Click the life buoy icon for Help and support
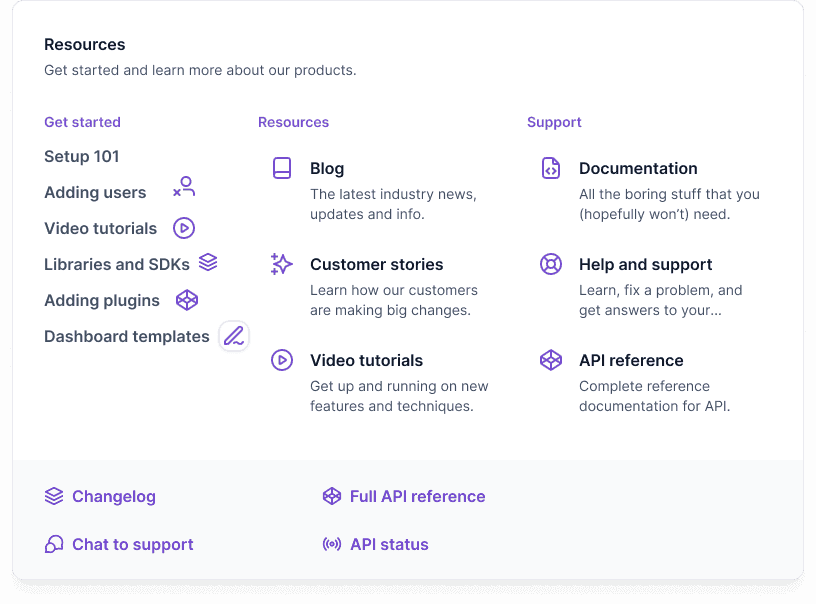The height and width of the screenshot is (604, 816). 551,264
